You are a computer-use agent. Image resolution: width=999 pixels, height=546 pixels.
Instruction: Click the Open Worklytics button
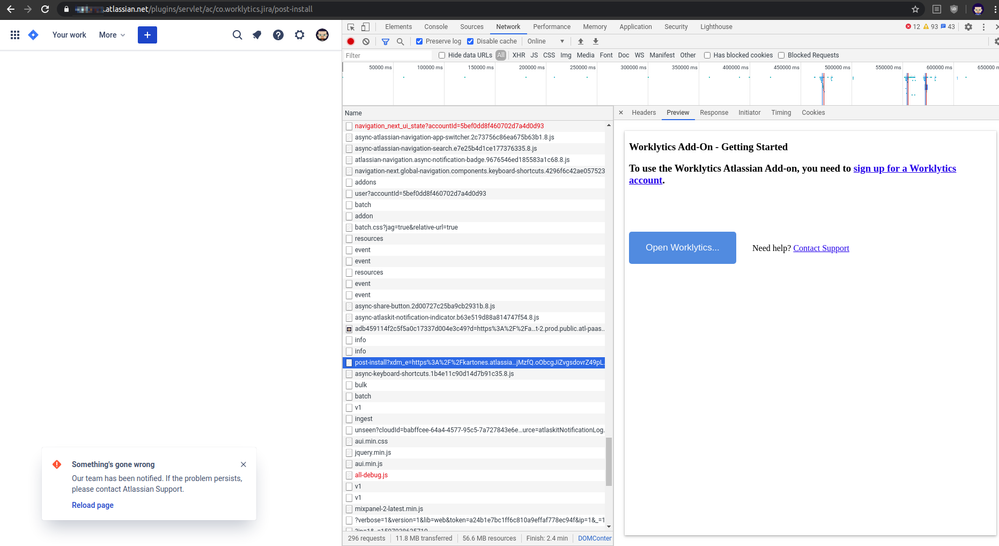click(682, 248)
